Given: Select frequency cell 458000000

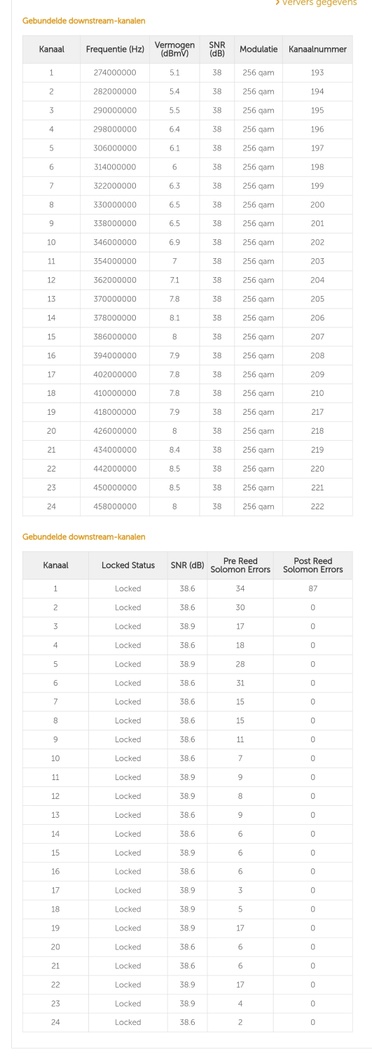Looking at the screenshot, I should coord(115,506).
